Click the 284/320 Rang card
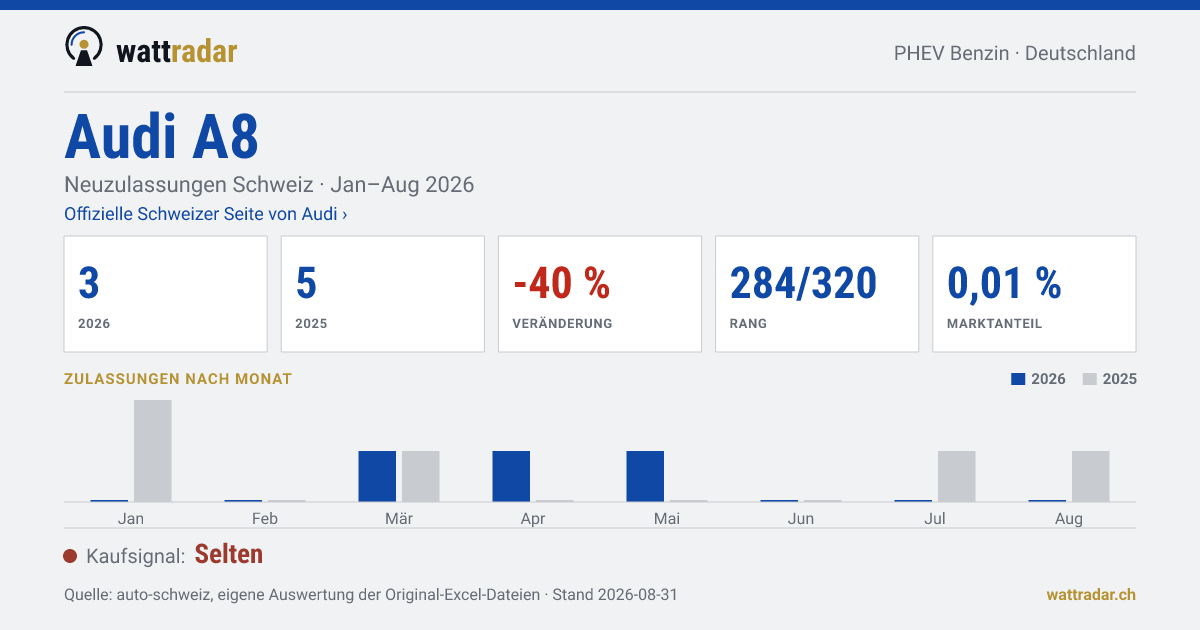This screenshot has width=1200, height=630. coord(817,294)
